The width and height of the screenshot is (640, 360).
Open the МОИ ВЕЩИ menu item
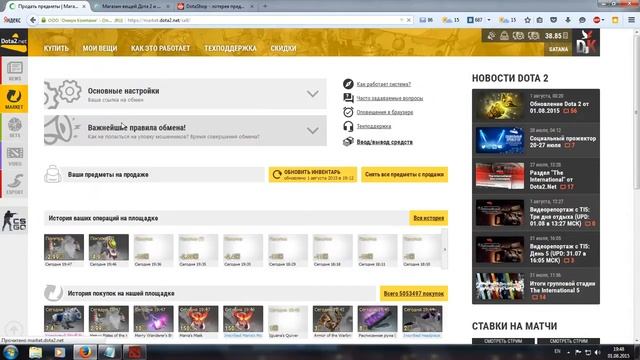pyautogui.click(x=100, y=48)
